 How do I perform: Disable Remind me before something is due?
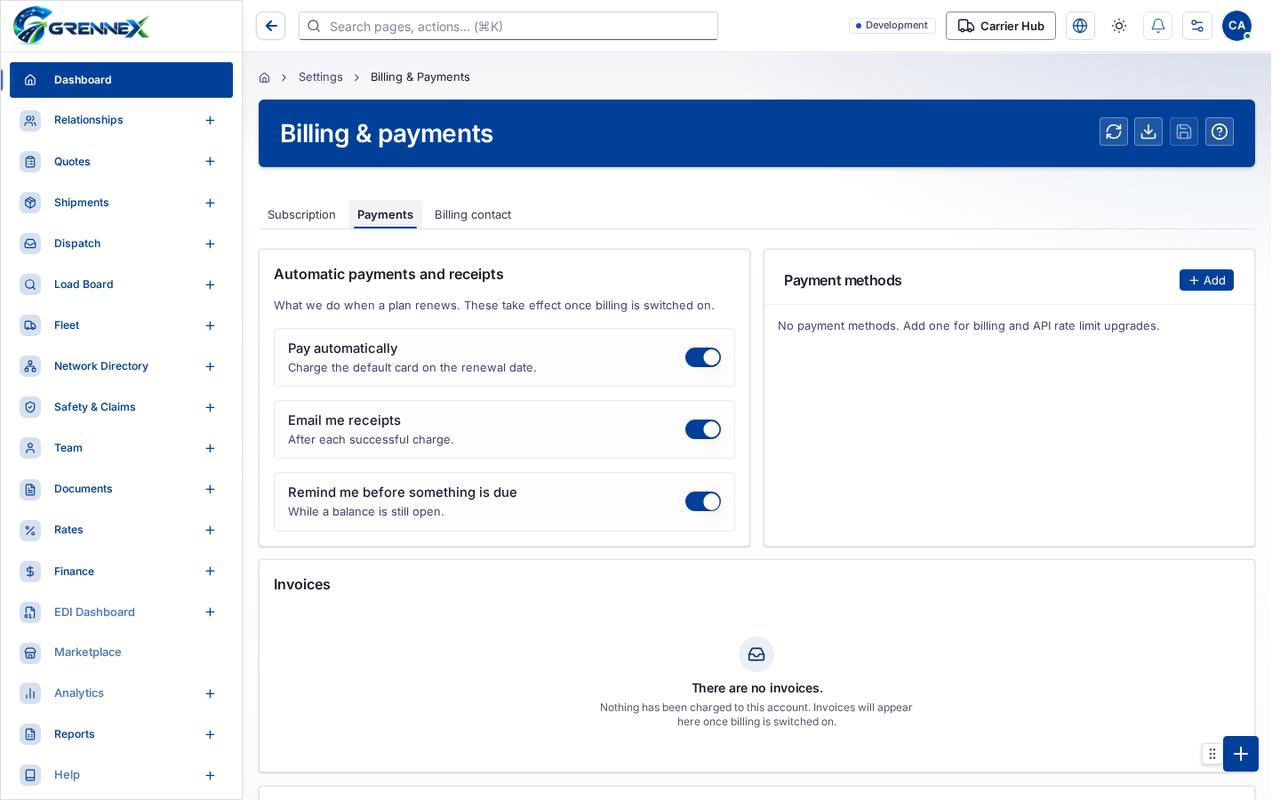click(x=703, y=501)
